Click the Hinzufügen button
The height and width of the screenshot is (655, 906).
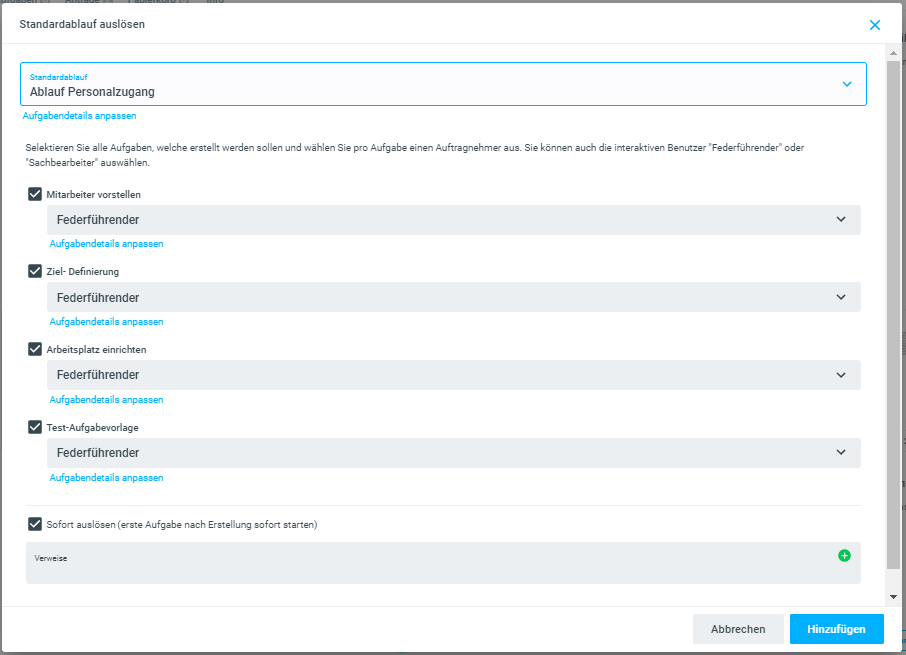point(836,629)
